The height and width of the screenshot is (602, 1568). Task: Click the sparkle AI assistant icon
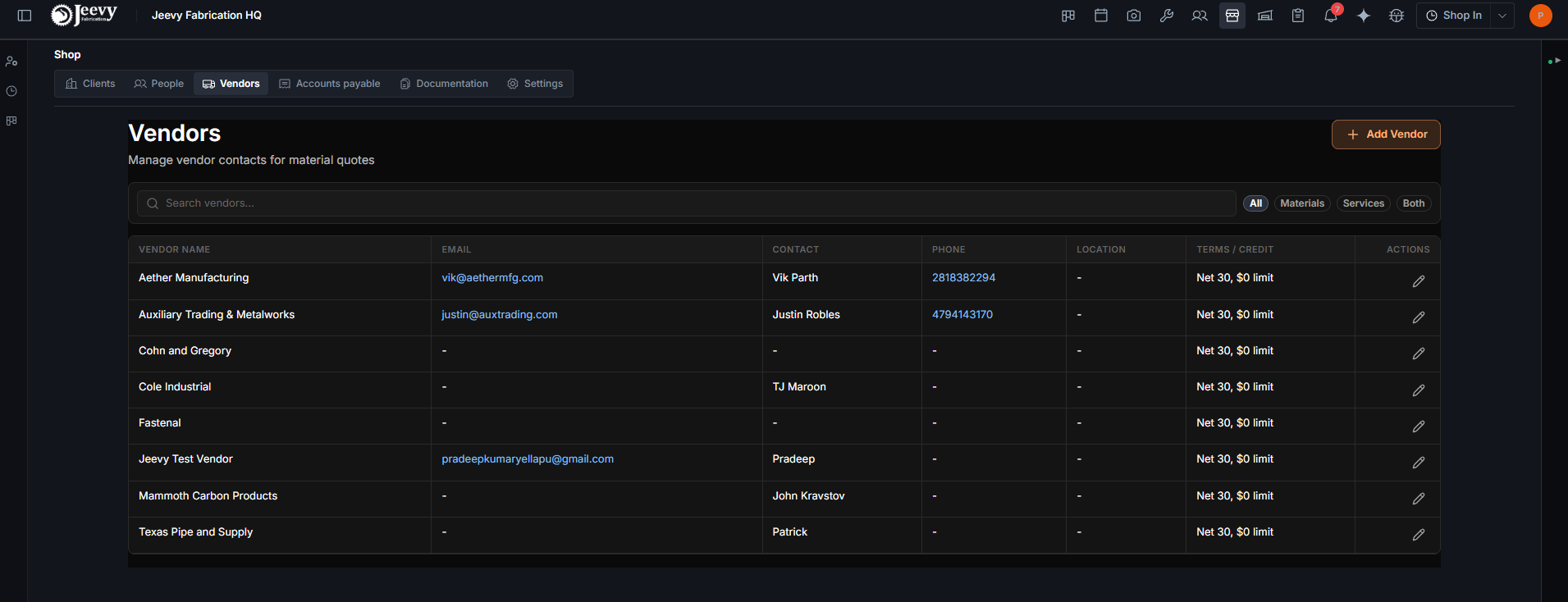pos(1364,16)
